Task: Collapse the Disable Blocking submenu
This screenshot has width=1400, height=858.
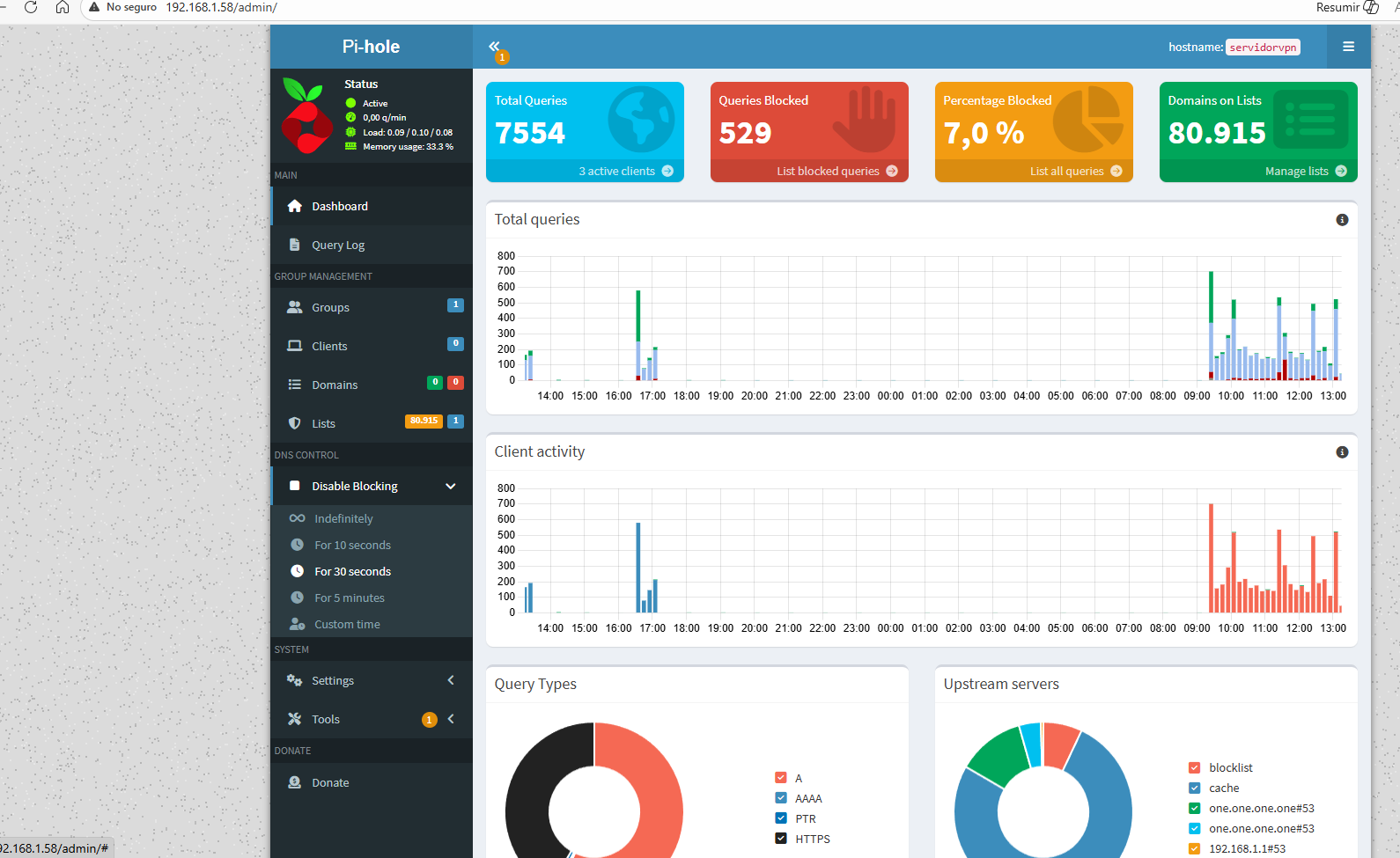Action: [450, 487]
